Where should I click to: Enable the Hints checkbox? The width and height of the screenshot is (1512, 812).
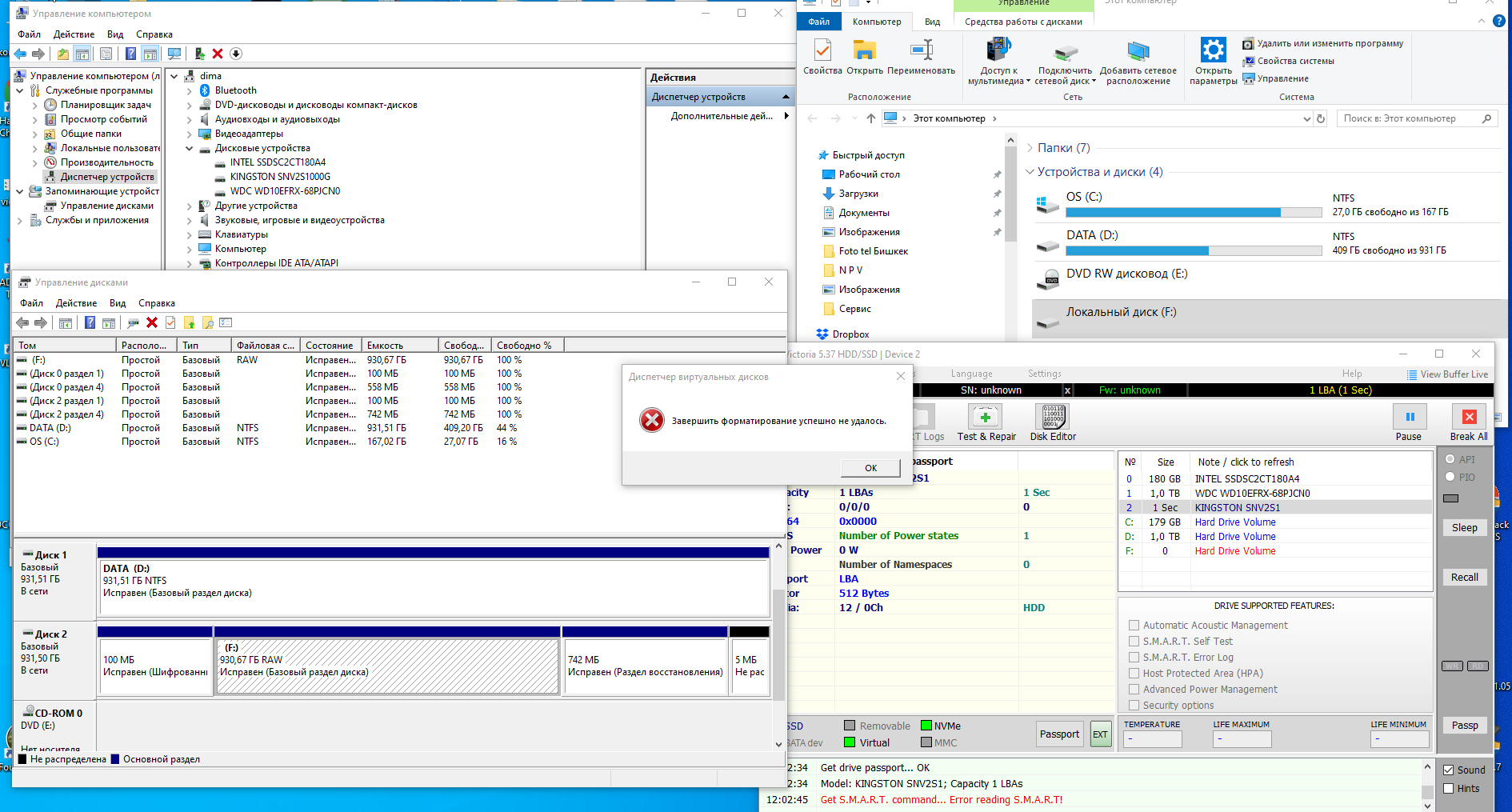coord(1449,788)
